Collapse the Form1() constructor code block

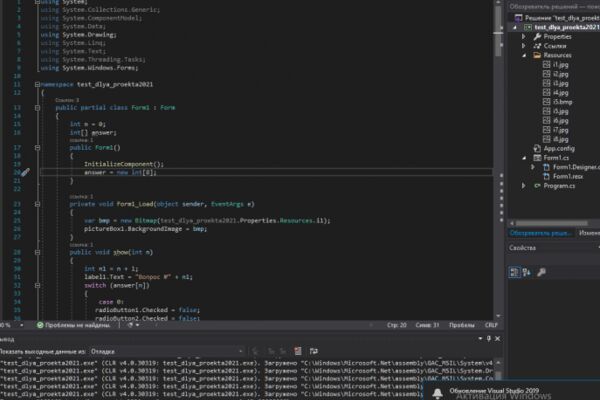(x=37, y=148)
